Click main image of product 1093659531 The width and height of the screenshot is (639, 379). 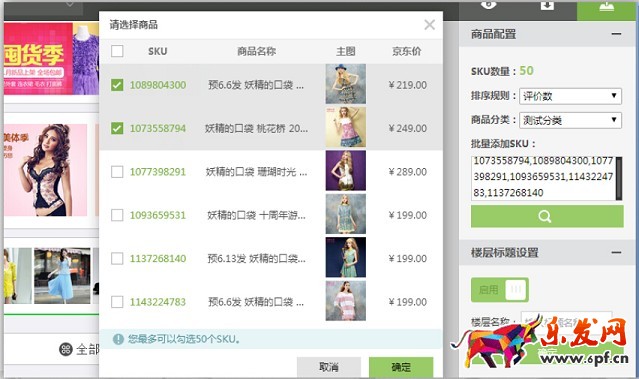click(x=346, y=214)
